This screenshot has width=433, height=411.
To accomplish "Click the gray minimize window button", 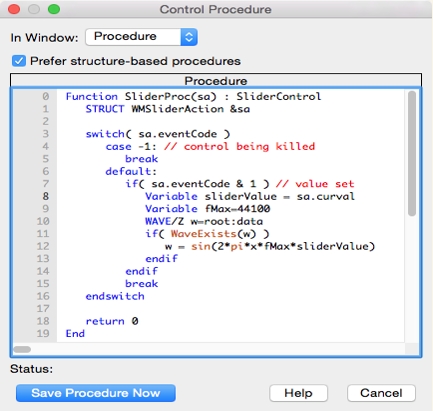I will (x=34, y=9).
